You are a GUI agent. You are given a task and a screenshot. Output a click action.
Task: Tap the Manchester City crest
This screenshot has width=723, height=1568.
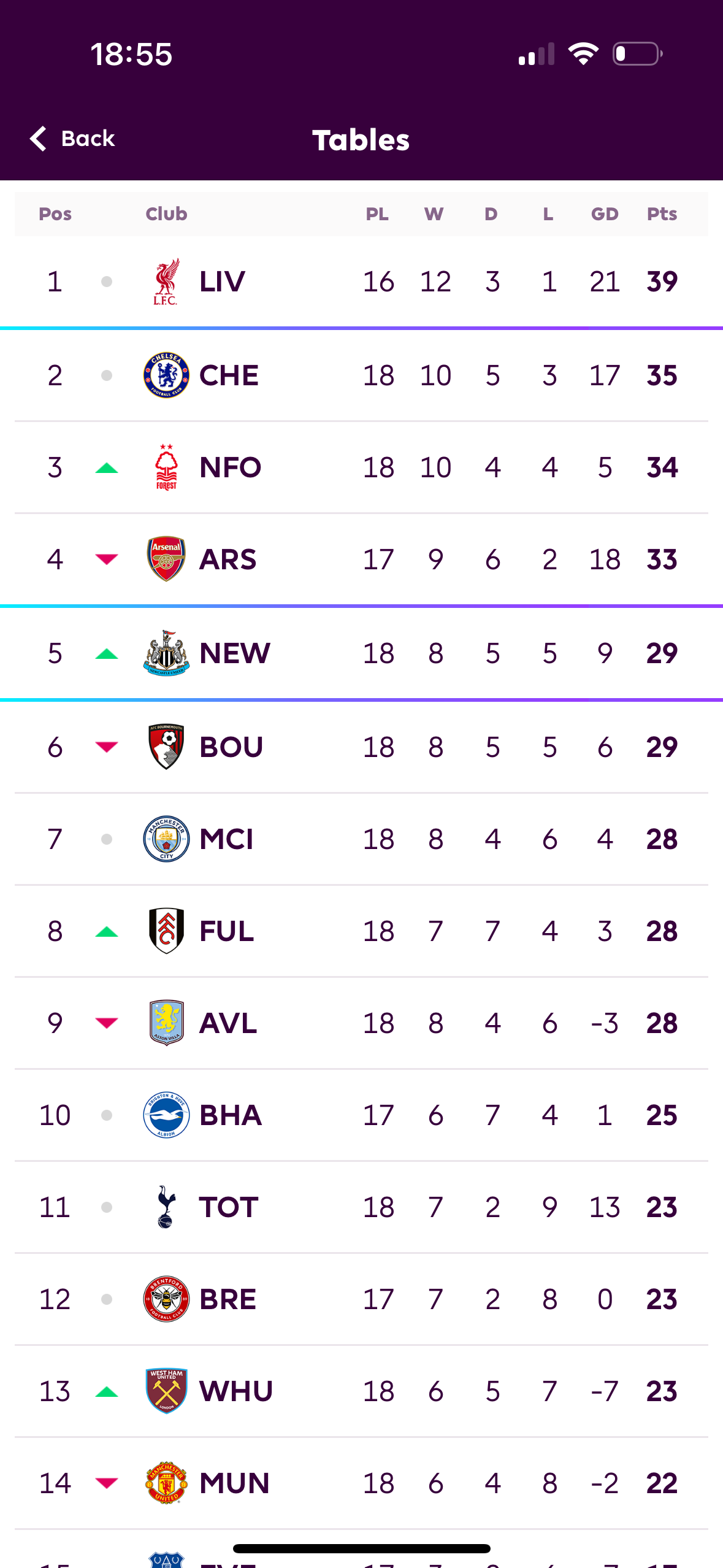166,839
